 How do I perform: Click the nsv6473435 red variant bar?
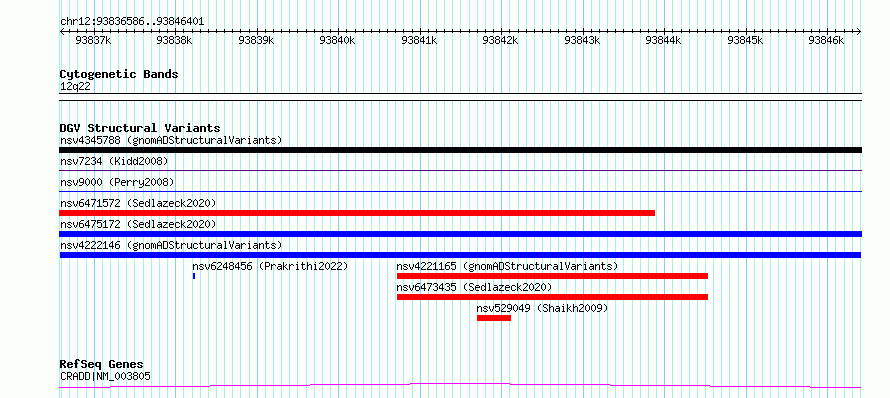(552, 297)
